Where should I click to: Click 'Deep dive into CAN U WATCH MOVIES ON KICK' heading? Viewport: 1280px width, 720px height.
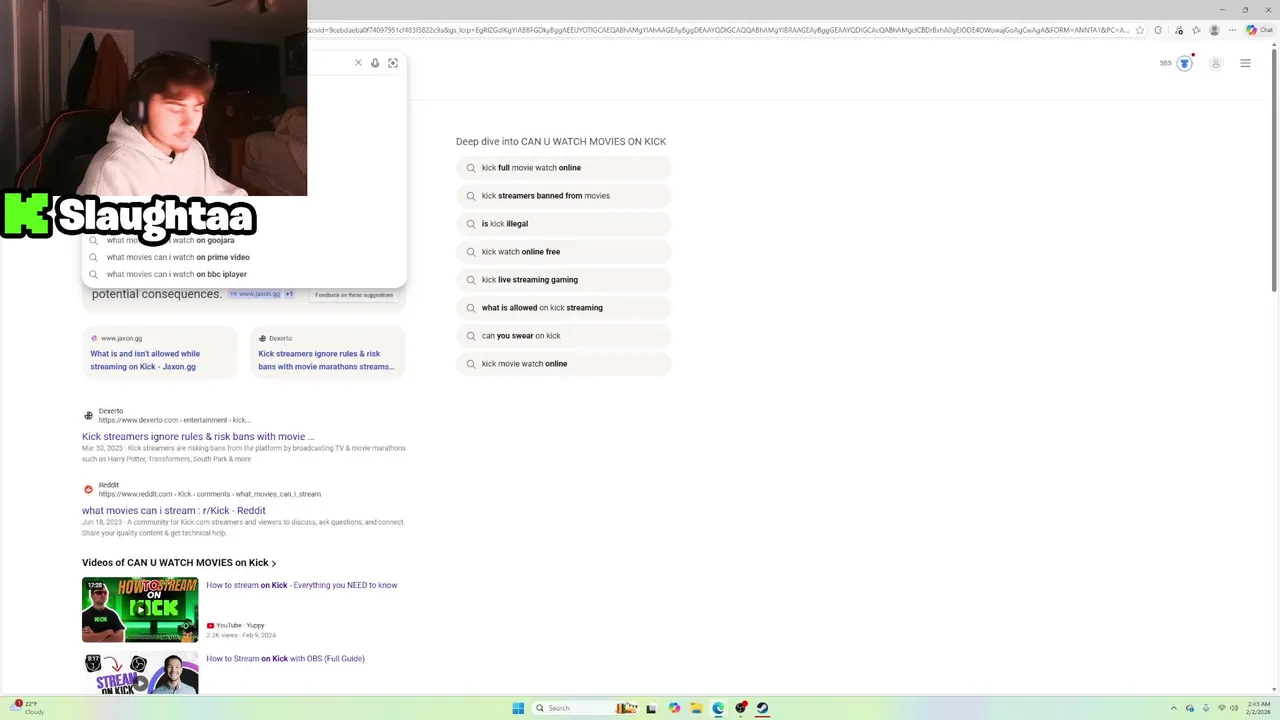point(561,142)
